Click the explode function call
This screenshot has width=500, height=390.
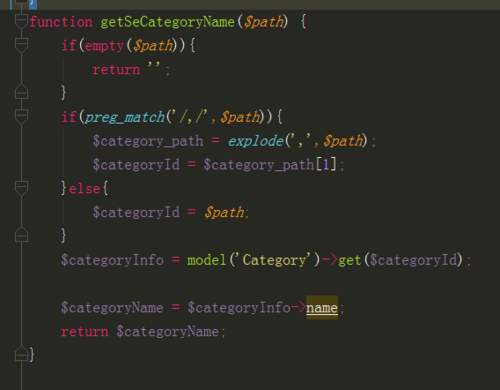pyautogui.click(x=256, y=141)
